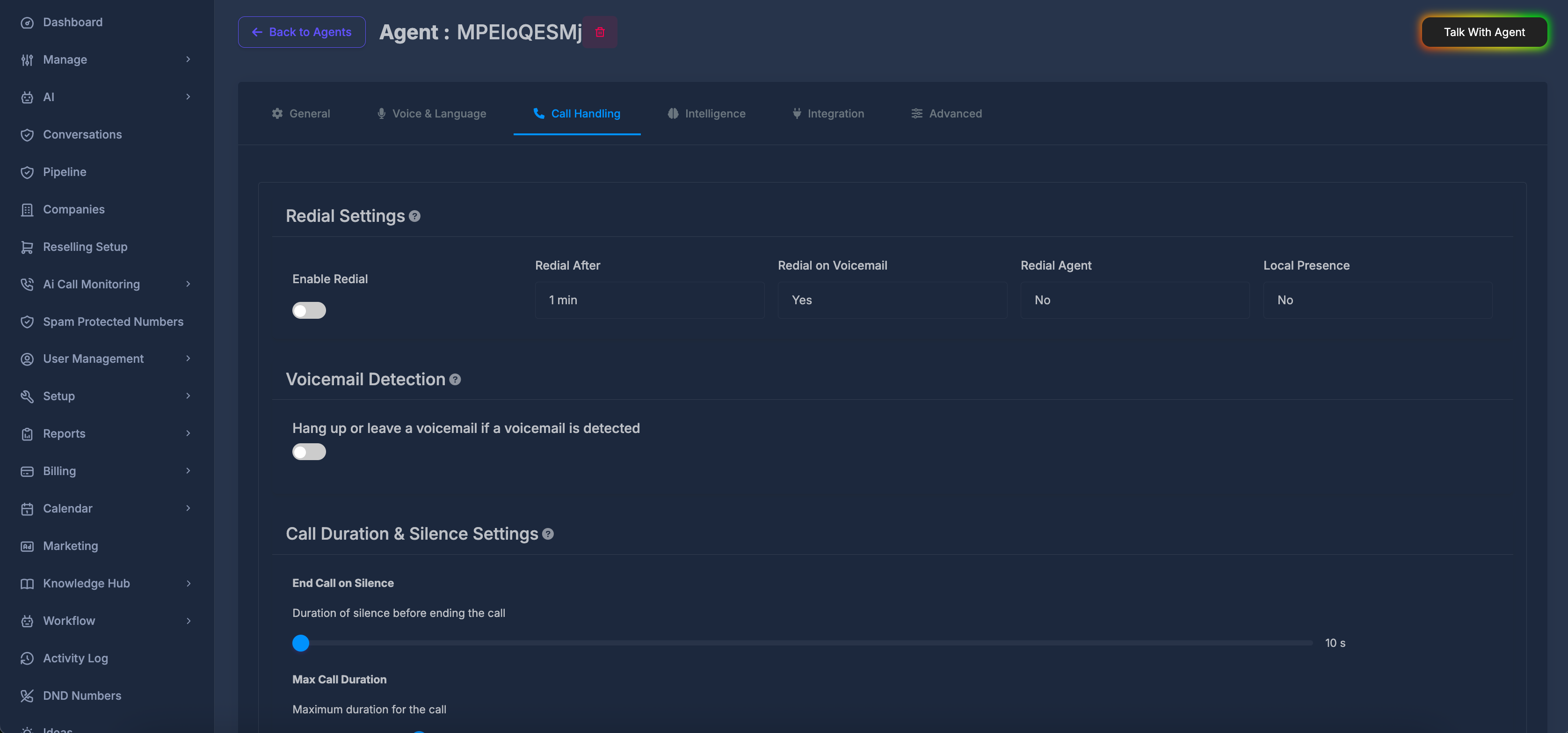View the Activity Log
This screenshot has height=733, width=1568.
click(75, 658)
